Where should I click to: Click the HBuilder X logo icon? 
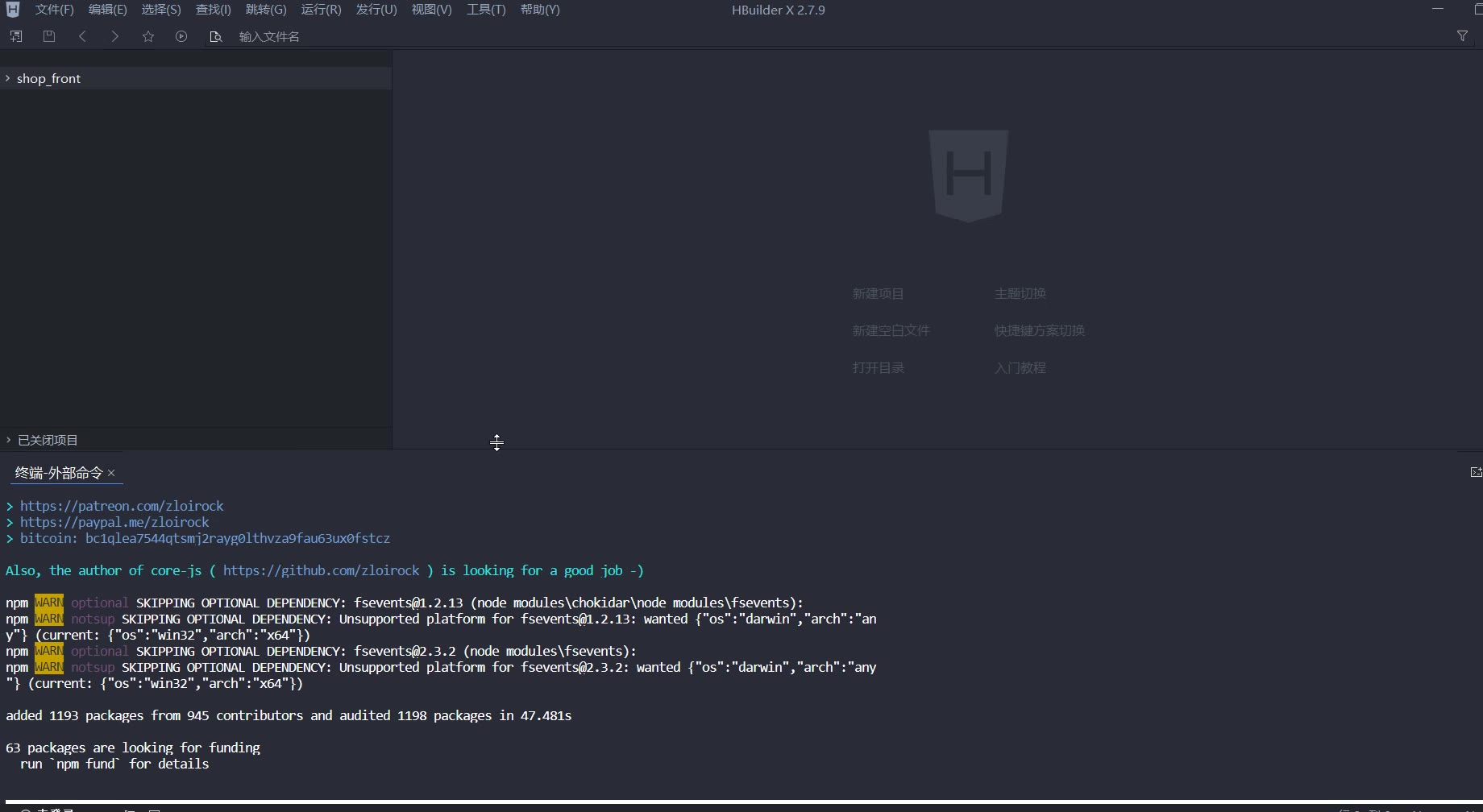coord(12,10)
